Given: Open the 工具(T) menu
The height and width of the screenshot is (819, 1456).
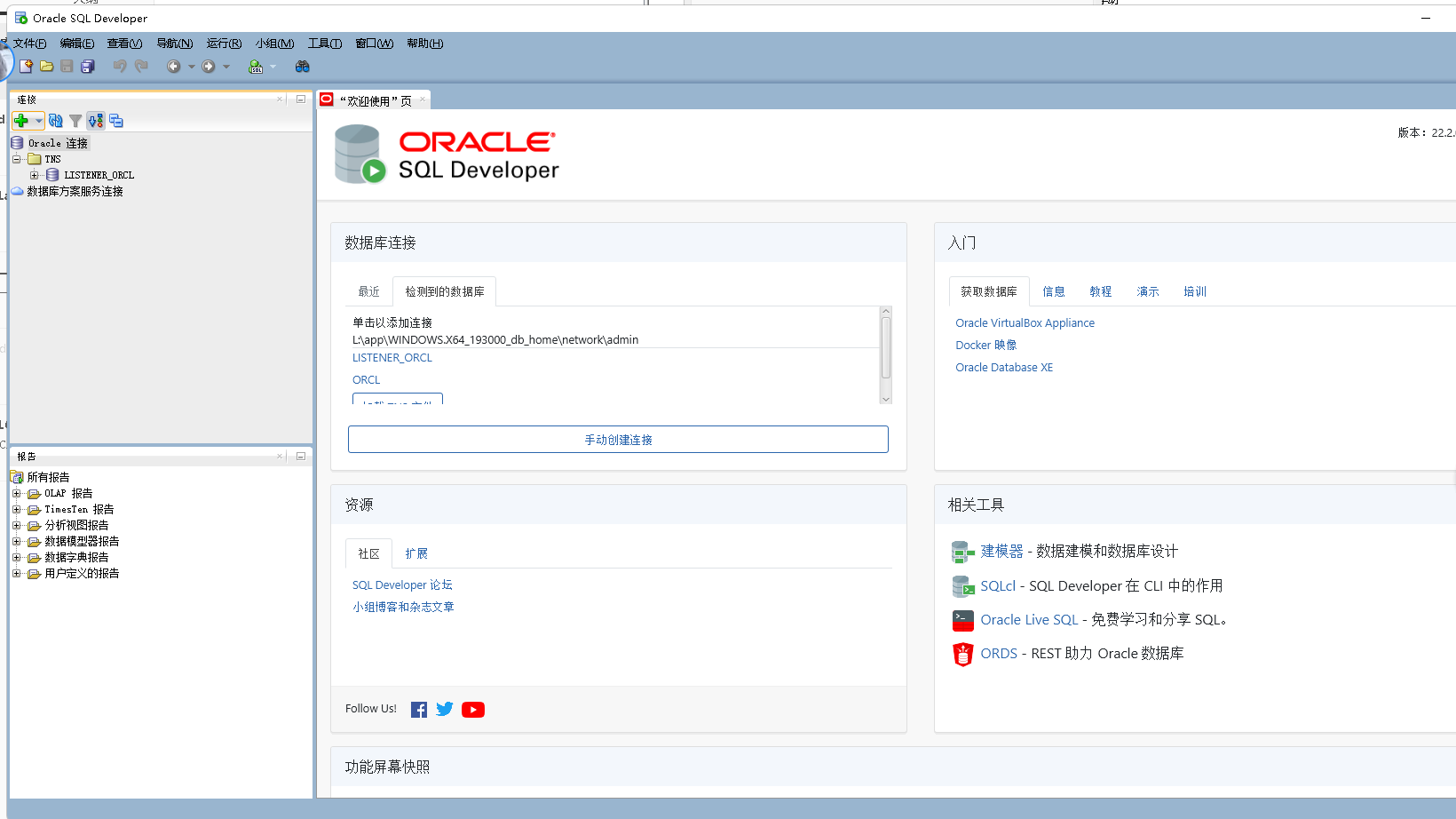Looking at the screenshot, I should [325, 44].
